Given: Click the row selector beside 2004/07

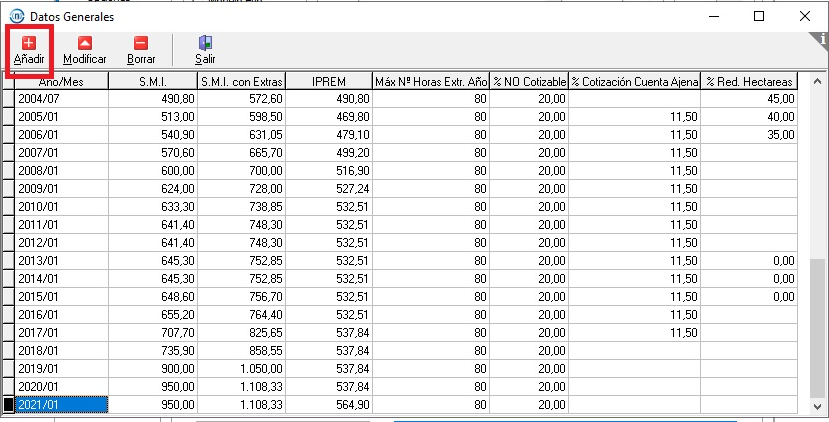Looking at the screenshot, I should click(x=8, y=98).
